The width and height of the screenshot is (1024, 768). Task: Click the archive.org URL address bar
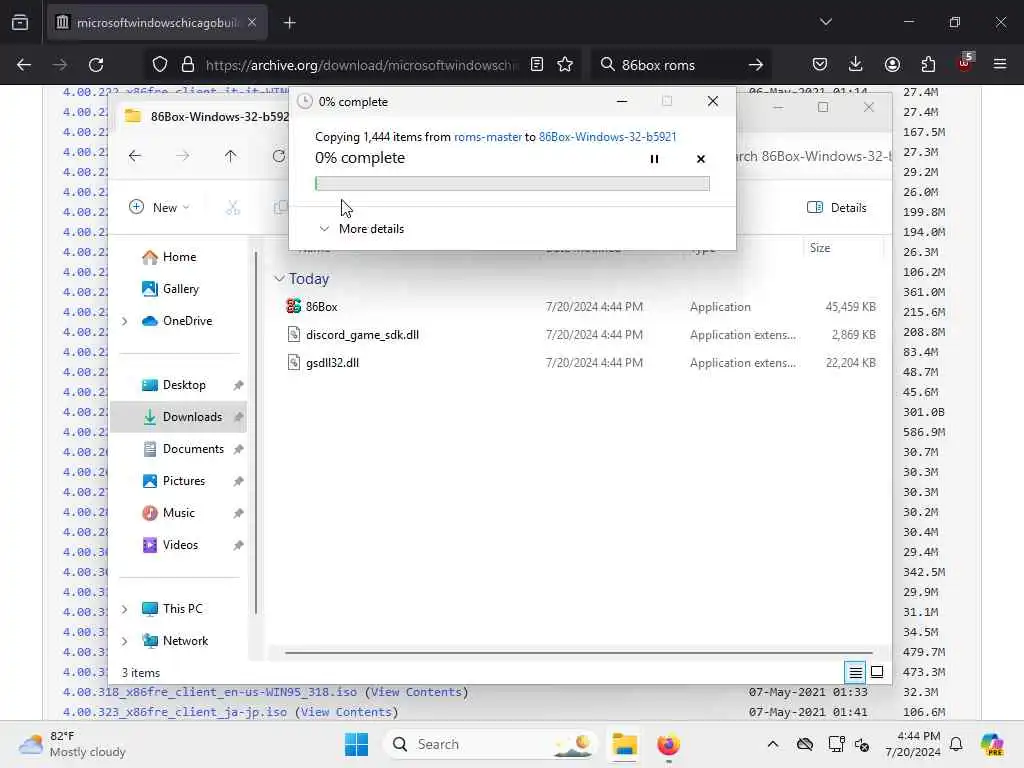click(x=361, y=65)
